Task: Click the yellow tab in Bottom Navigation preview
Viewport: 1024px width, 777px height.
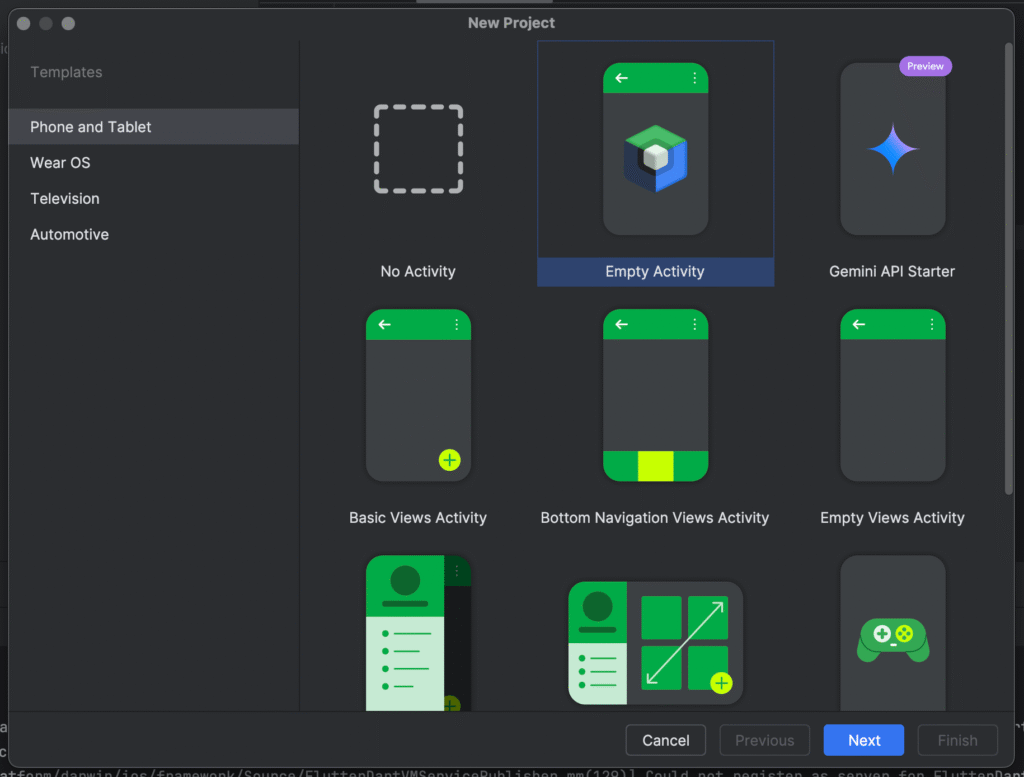Action: pyautogui.click(x=655, y=466)
